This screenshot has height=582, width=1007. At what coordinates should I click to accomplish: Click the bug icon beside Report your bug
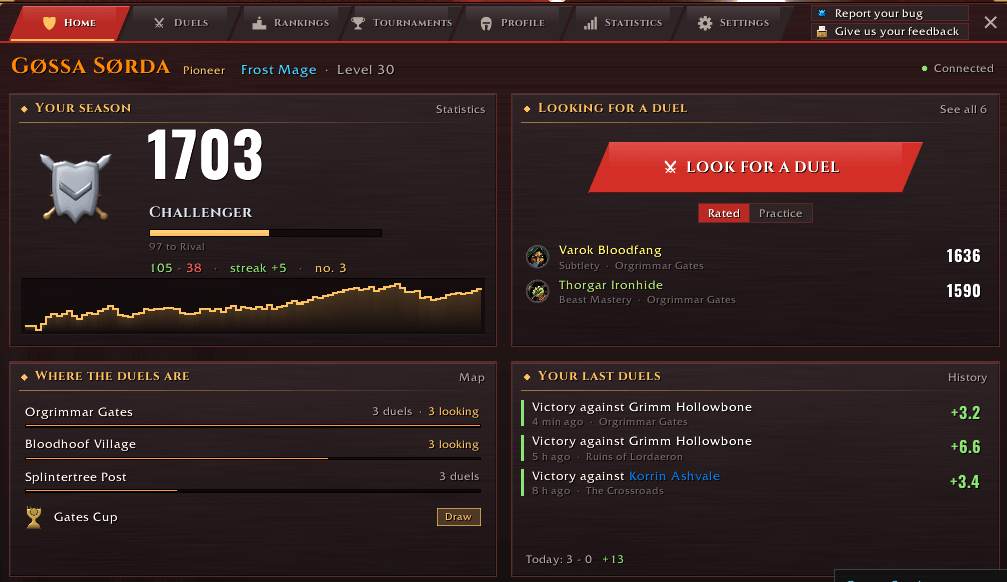tap(821, 13)
